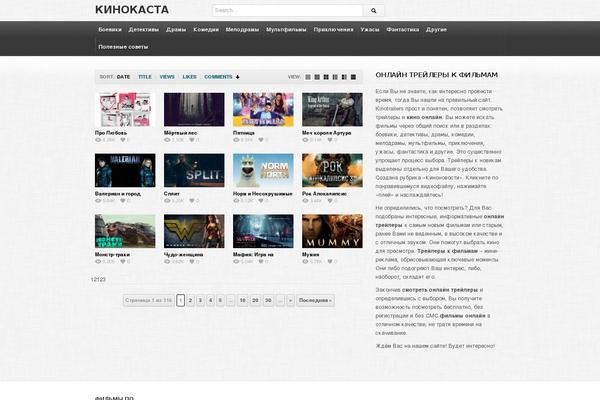Click heart like icon under Сплит
Viewport: 600px width, 400px height.
coord(192,201)
